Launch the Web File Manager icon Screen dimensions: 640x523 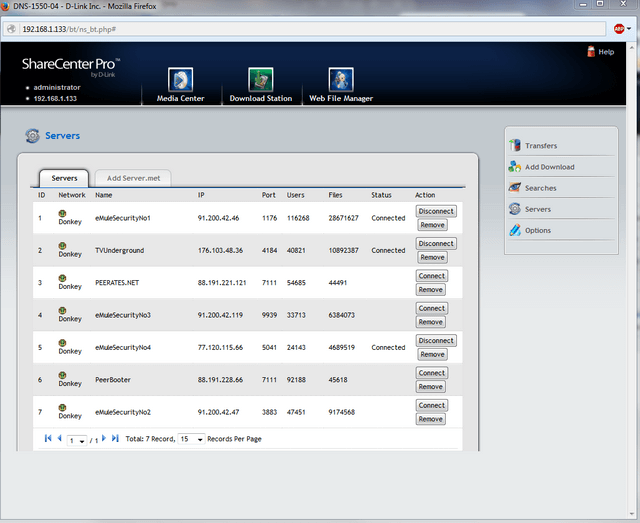[341, 81]
